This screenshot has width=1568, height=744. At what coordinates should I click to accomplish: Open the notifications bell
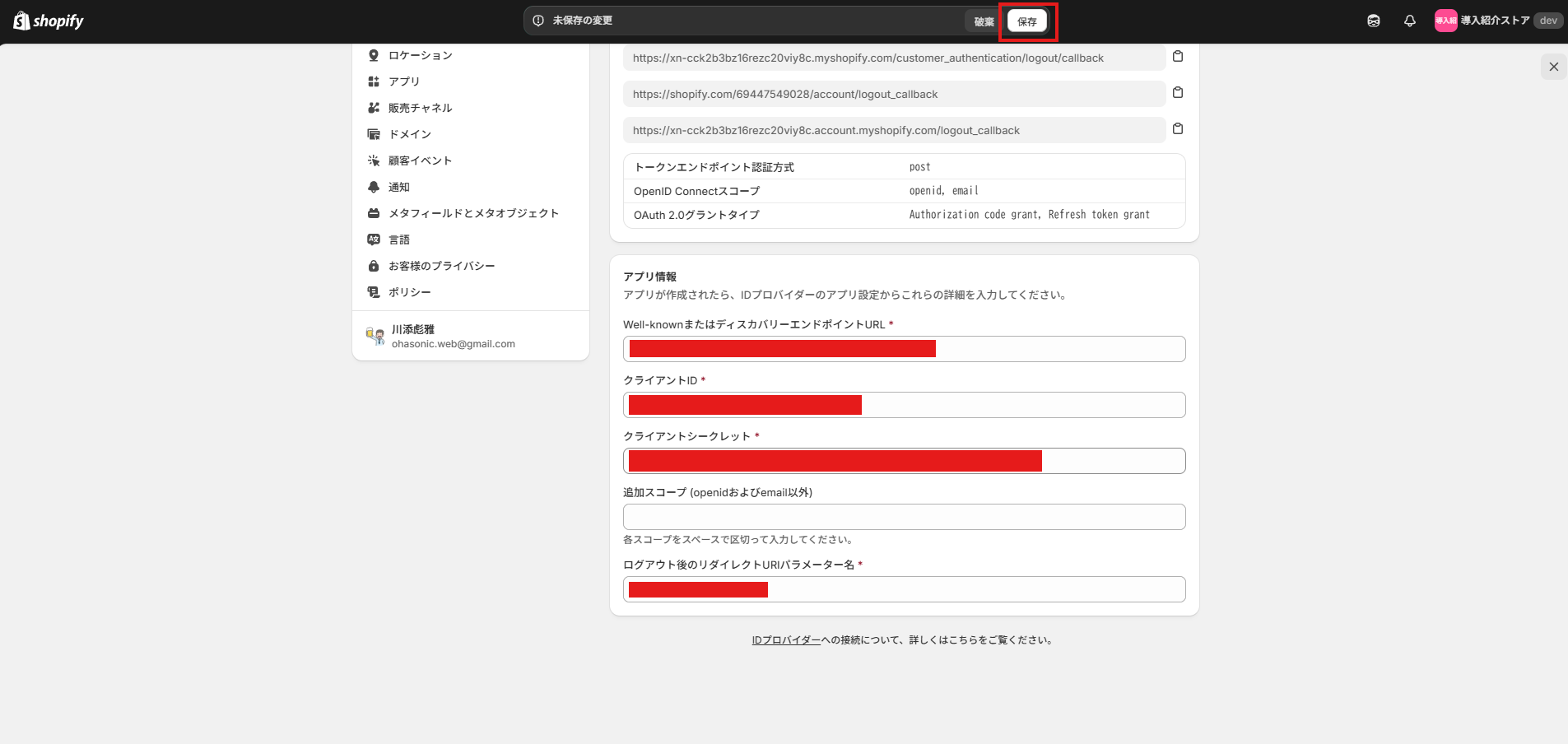click(1409, 21)
